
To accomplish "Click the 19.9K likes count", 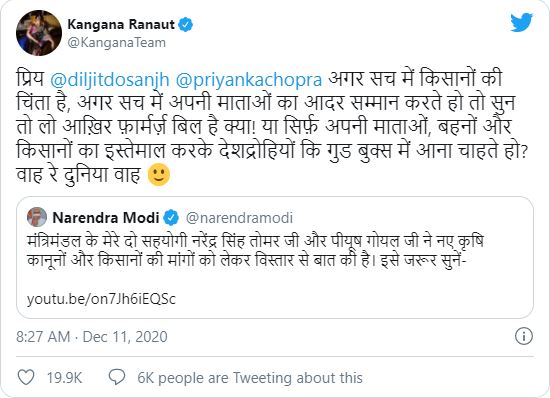I will (64, 378).
